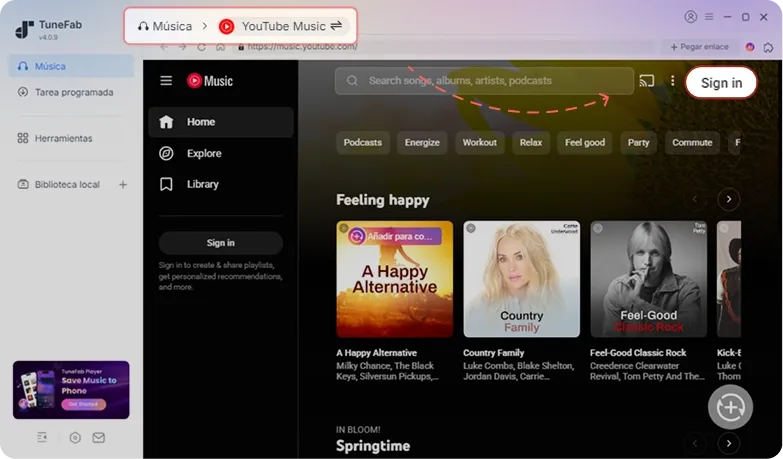Reload the YouTube Music page
783x459 pixels.
click(201, 47)
